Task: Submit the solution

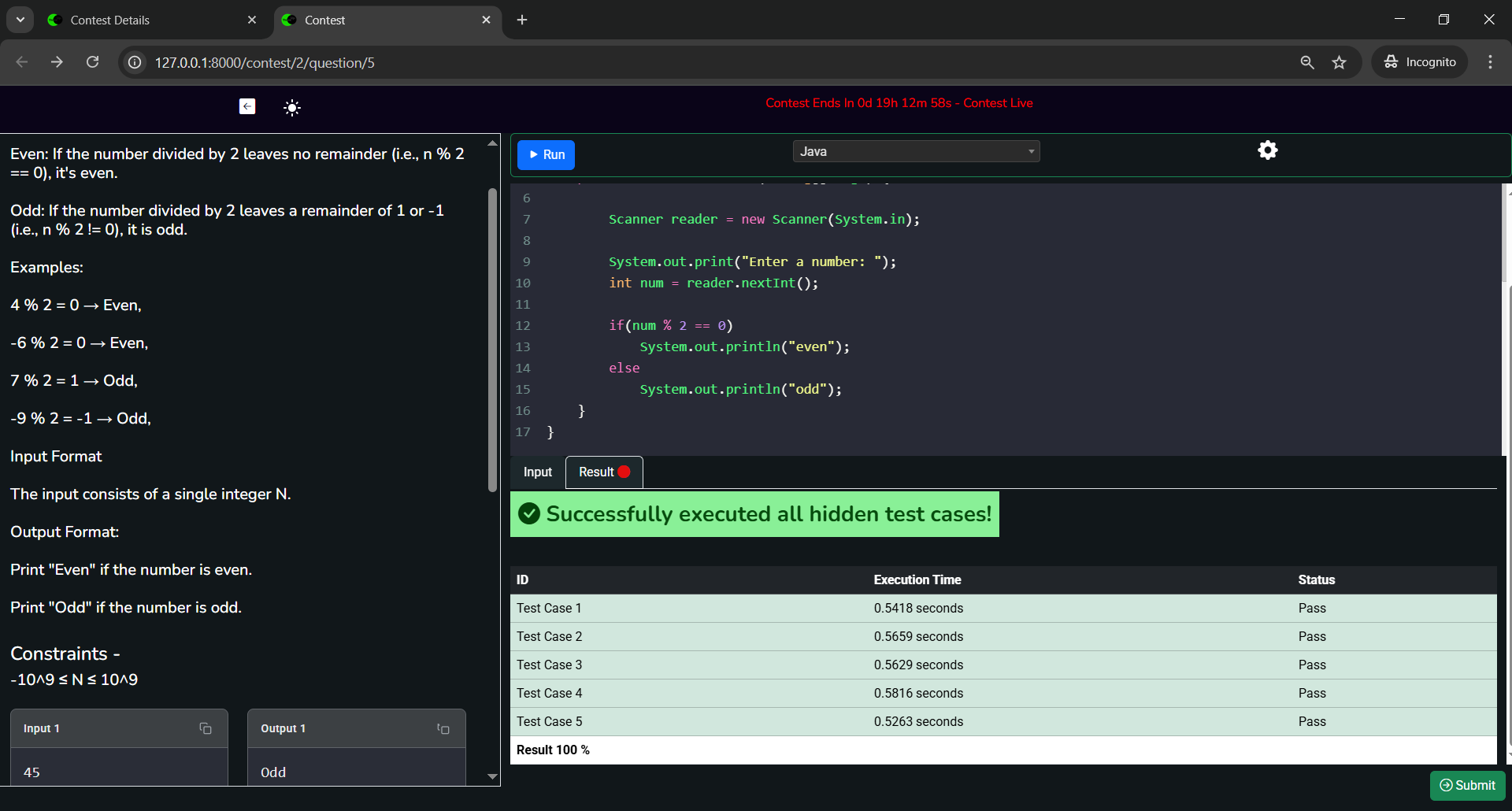Action: (1467, 785)
